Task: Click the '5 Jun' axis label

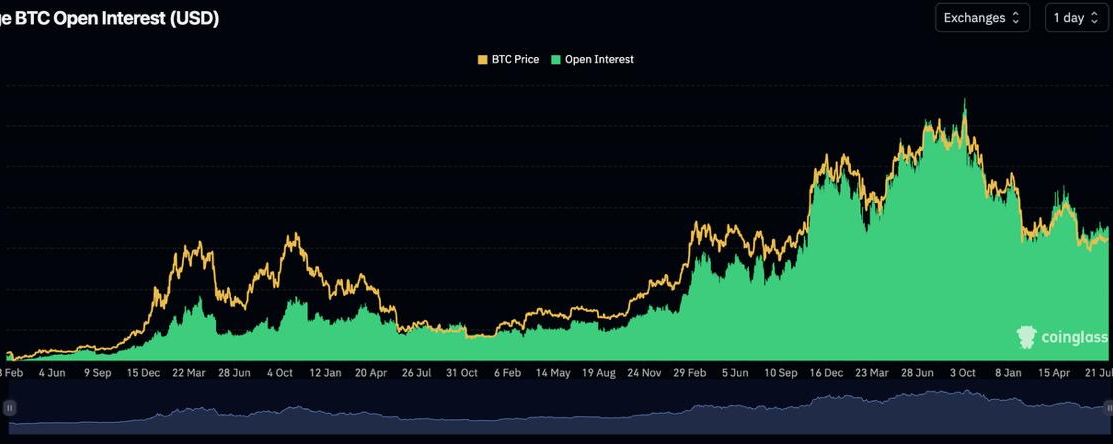Action: (735, 372)
